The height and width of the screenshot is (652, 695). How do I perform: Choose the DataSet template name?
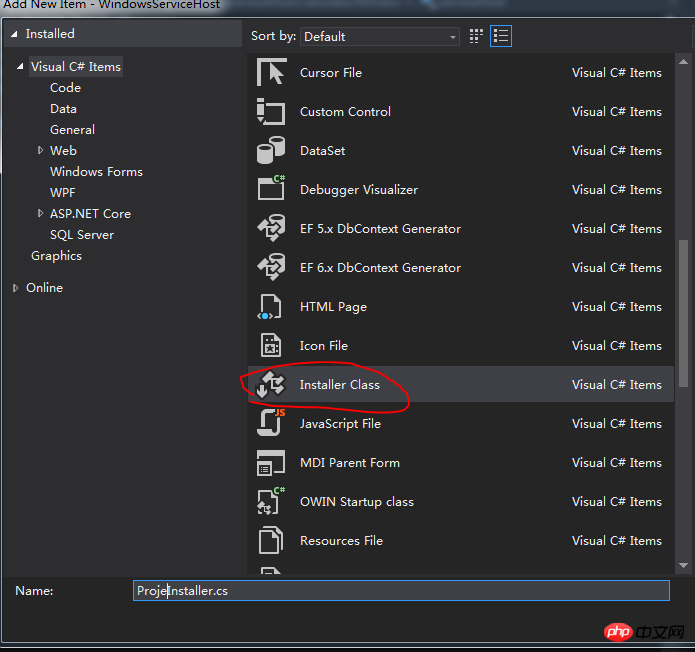pos(322,151)
